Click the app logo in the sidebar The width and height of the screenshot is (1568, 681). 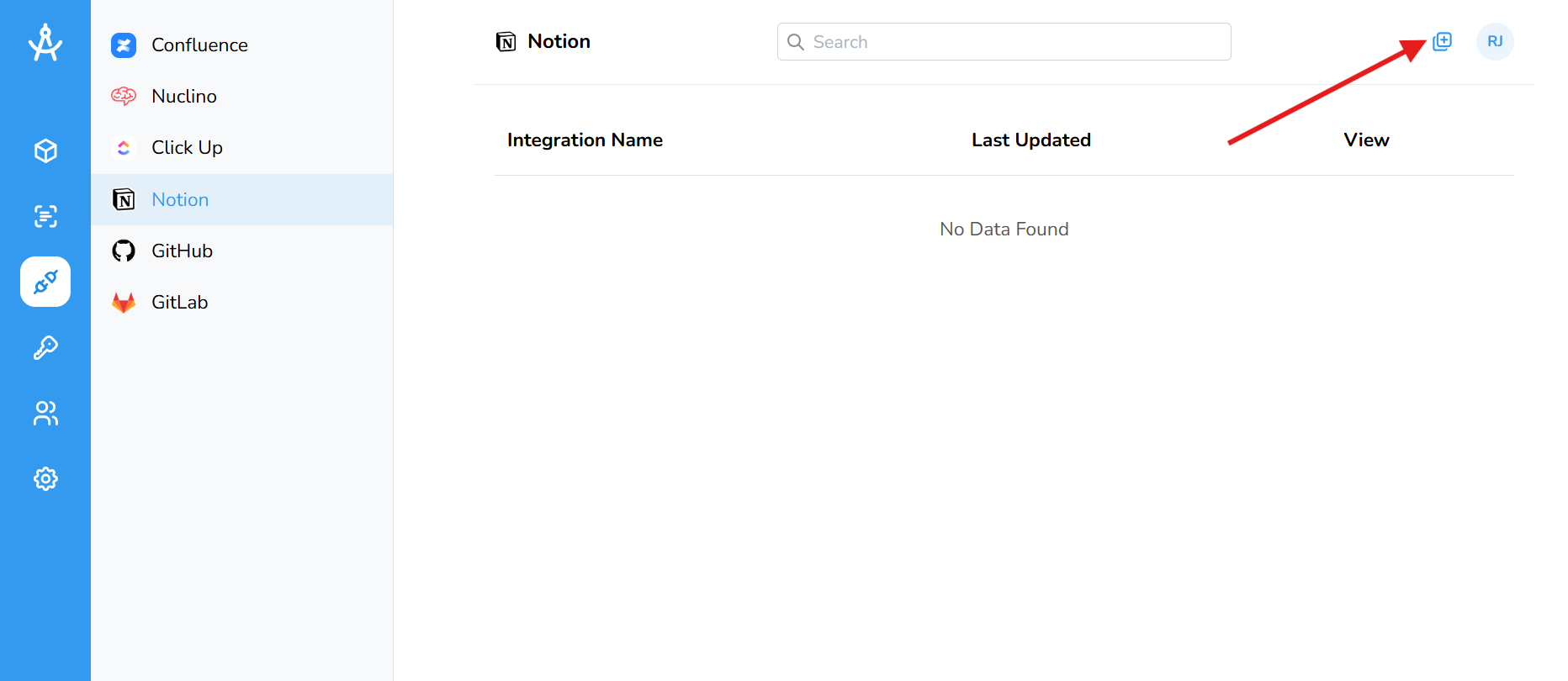click(45, 43)
